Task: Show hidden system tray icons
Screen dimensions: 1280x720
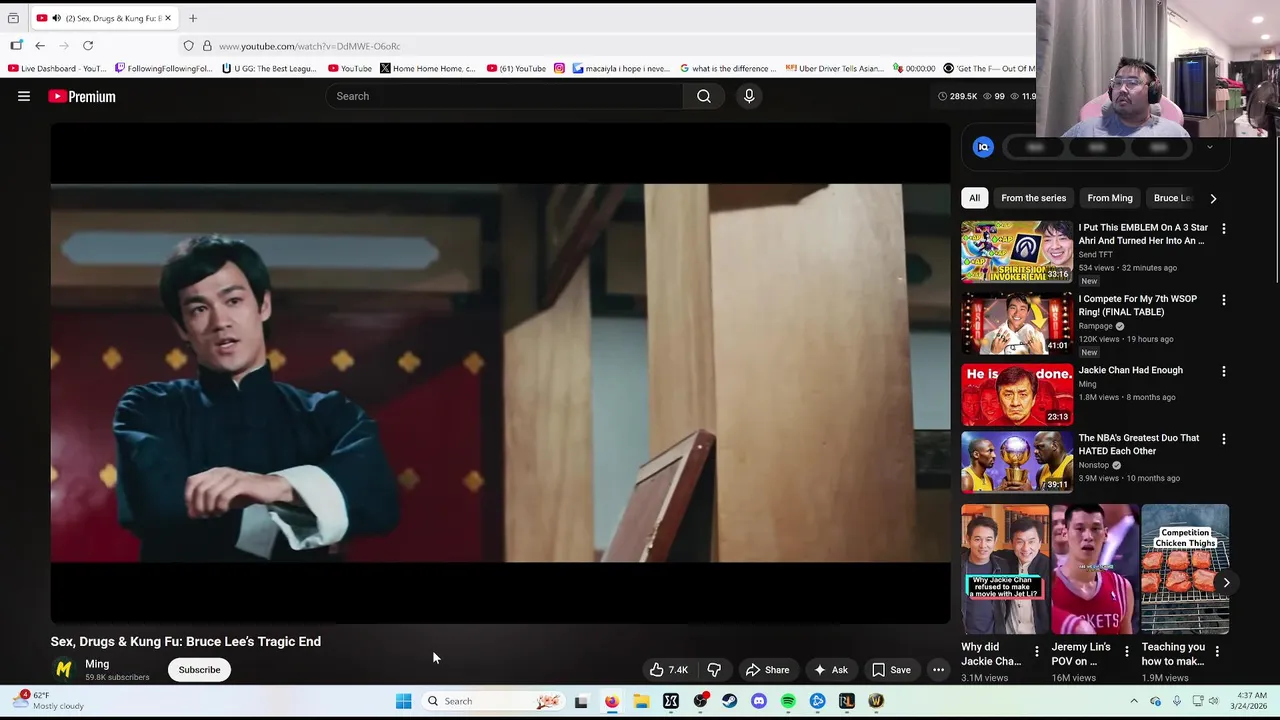Action: [1134, 701]
